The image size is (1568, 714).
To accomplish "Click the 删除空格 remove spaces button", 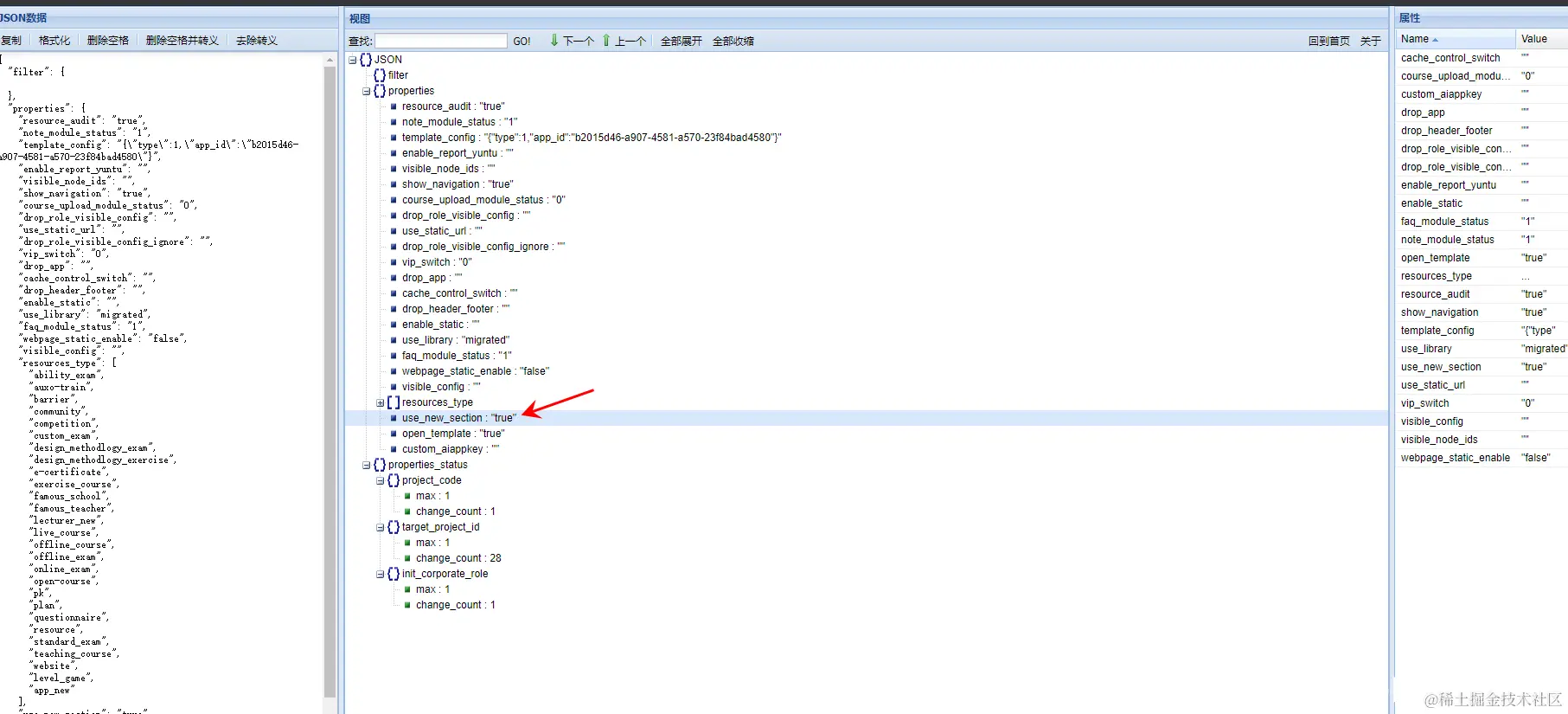I will pos(108,41).
